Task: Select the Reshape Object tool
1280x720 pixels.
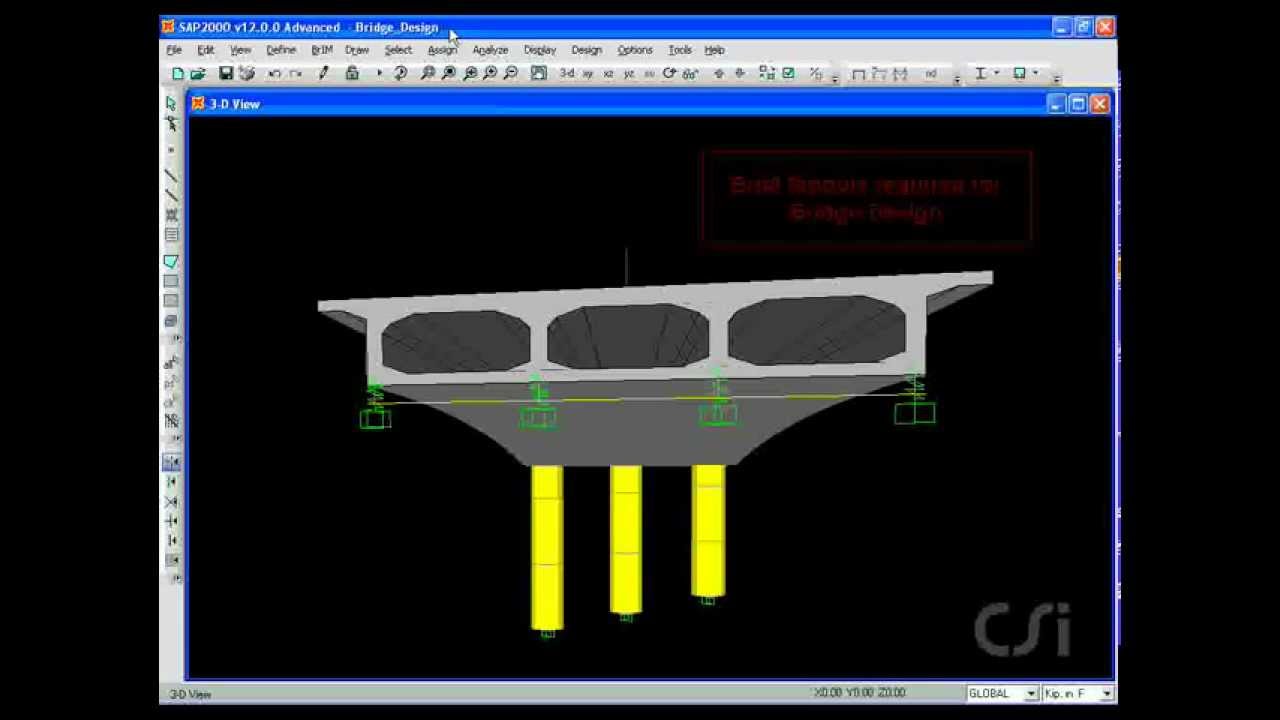Action: click(171, 123)
